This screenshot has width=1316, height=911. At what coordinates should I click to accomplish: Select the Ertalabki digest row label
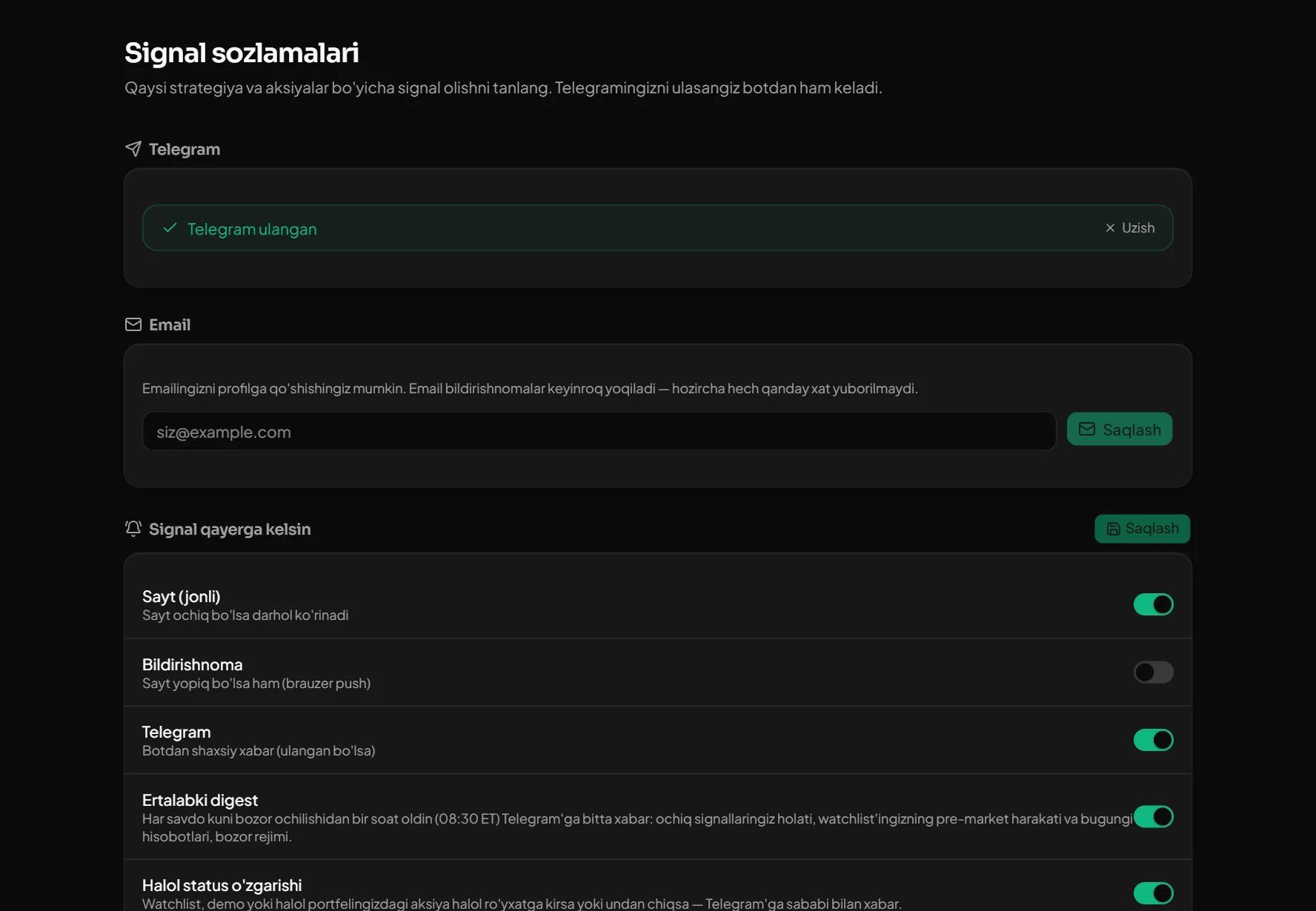pos(200,801)
